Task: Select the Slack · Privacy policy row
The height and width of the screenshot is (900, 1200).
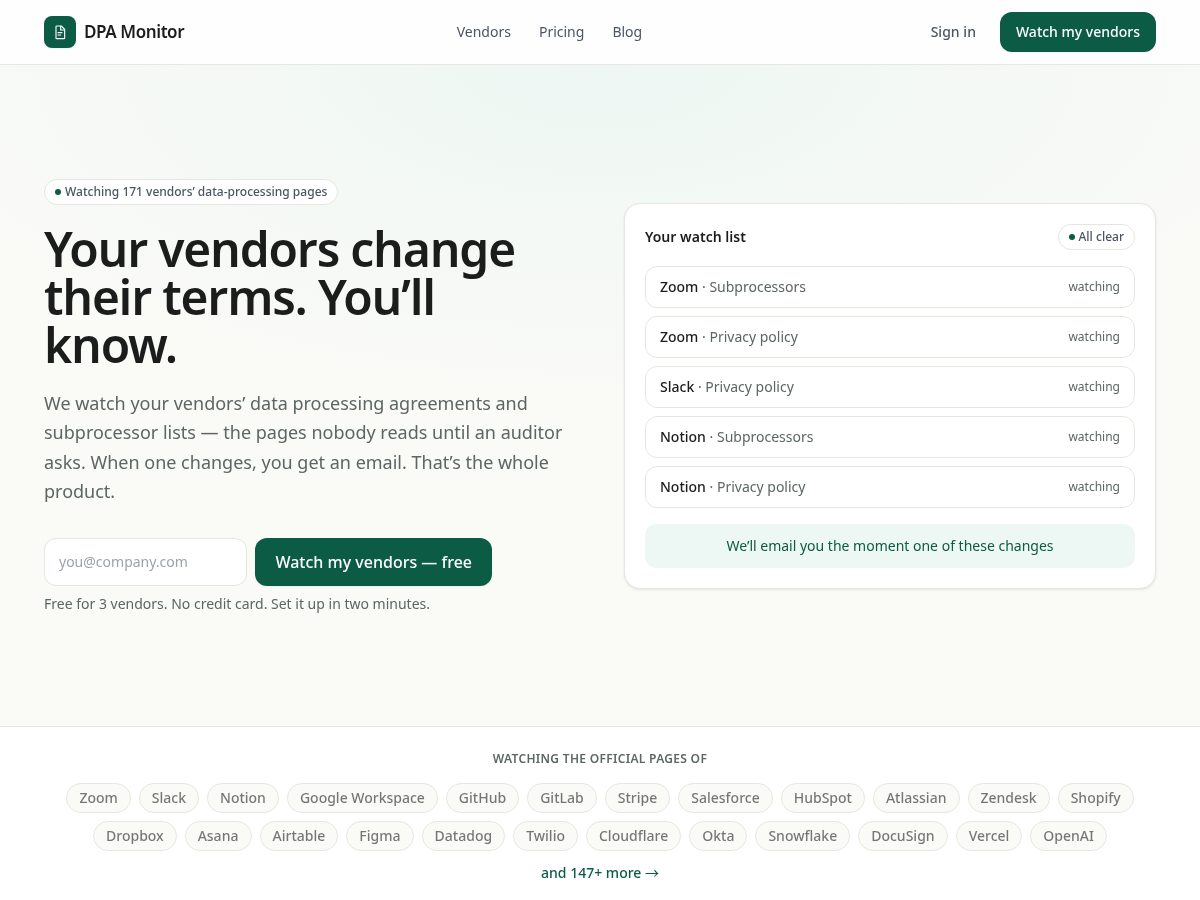Action: [x=890, y=387]
